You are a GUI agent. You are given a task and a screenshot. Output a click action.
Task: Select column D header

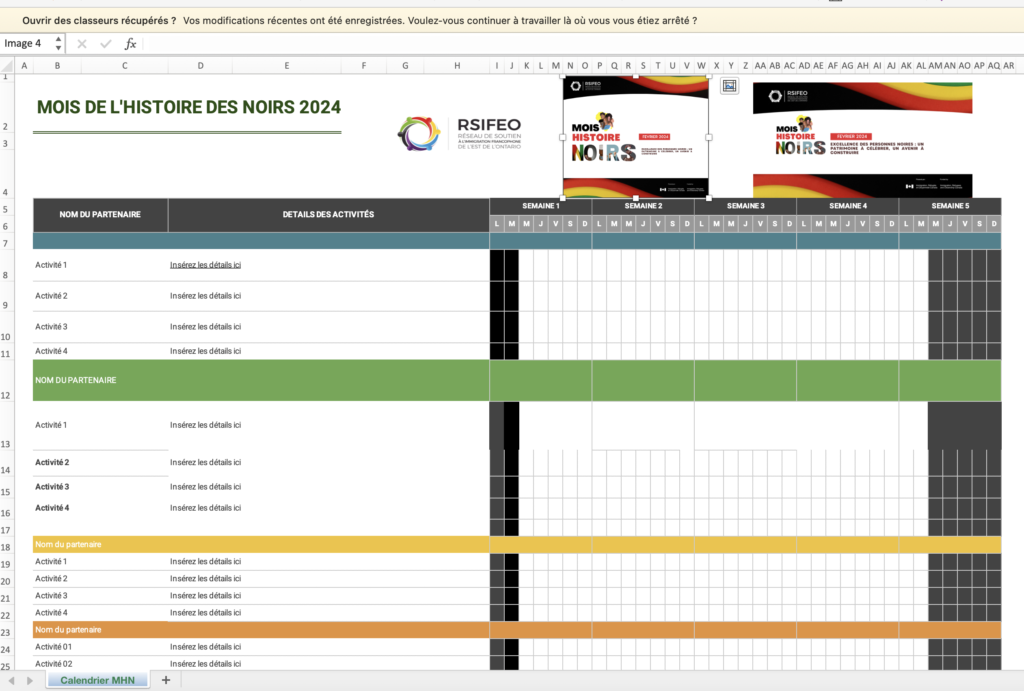200,66
